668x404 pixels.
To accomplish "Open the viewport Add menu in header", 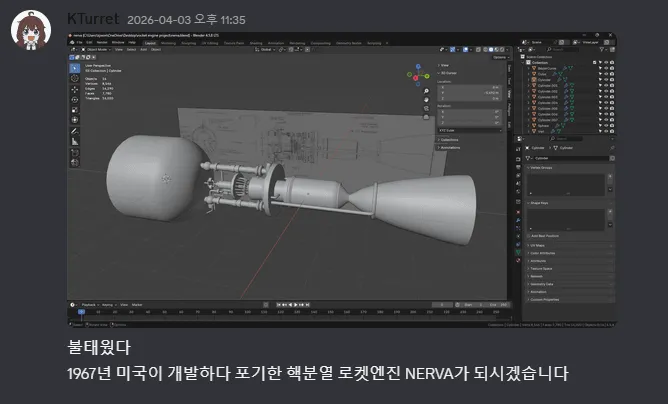I will [x=144, y=49].
